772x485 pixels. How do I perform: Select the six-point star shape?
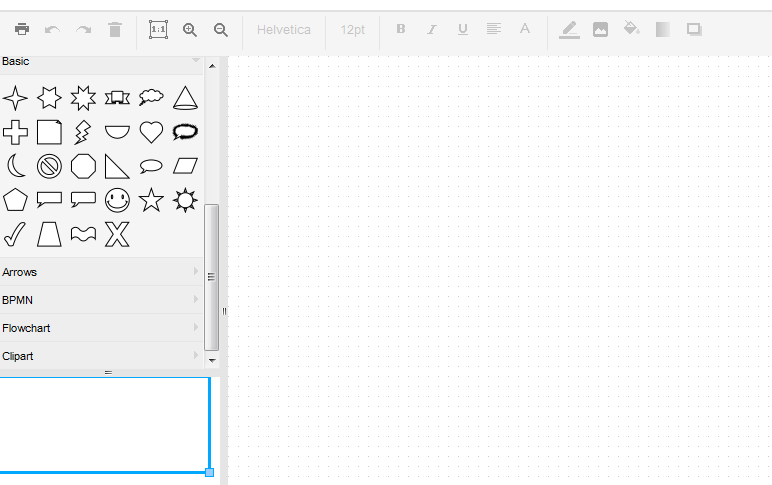click(x=49, y=98)
